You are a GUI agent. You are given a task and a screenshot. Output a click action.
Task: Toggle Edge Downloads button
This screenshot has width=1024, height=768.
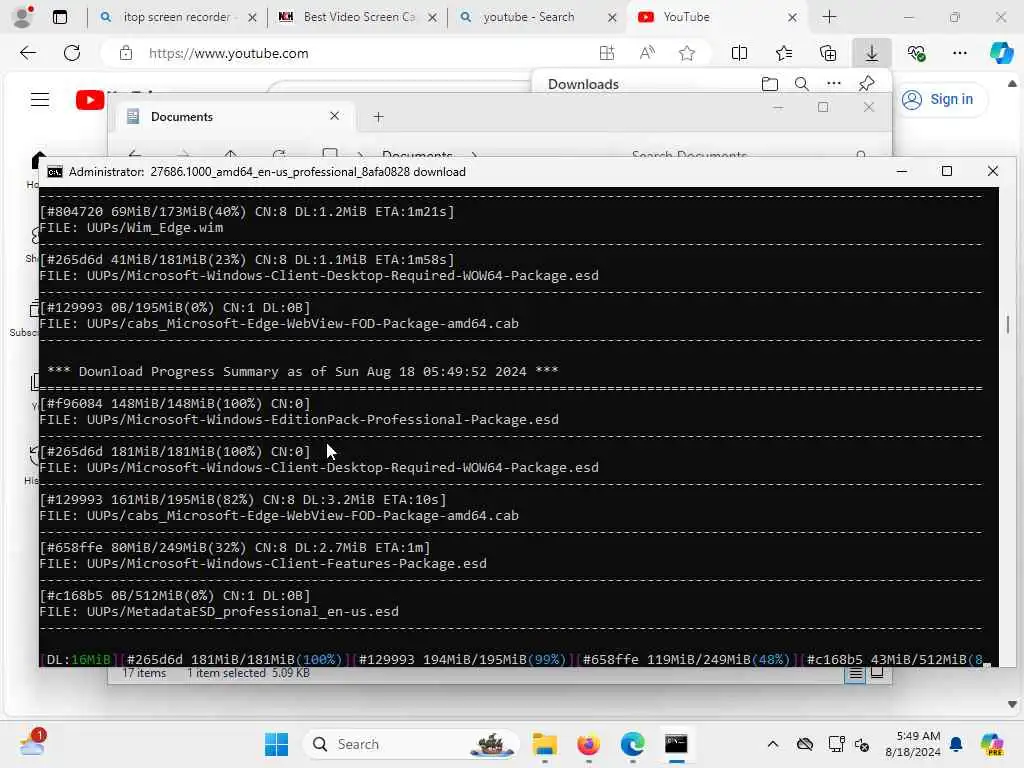pyautogui.click(x=872, y=54)
